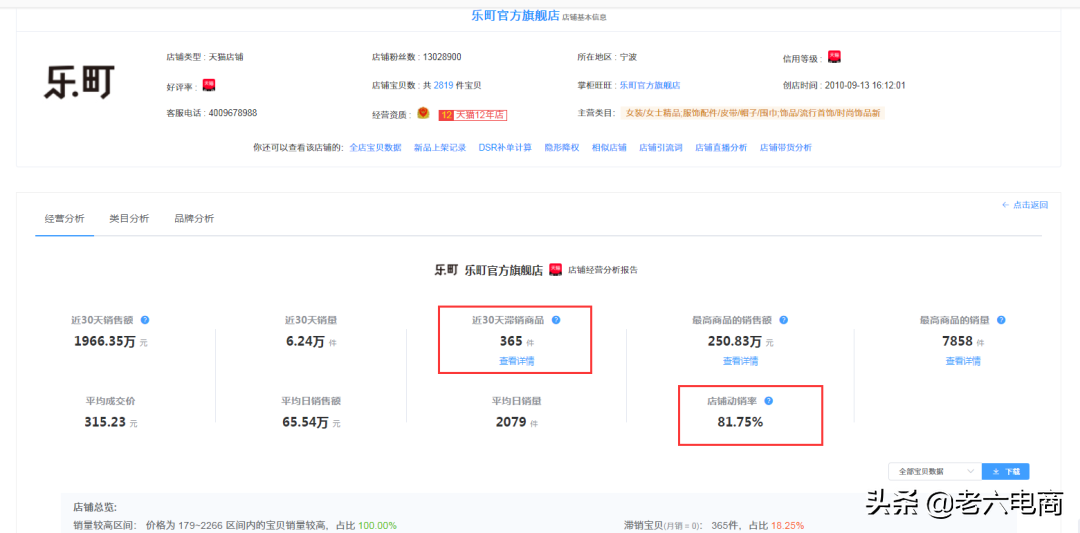This screenshot has width=1080, height=533.
Task: Click the 6.24万 sales volume value
Action: click(x=306, y=341)
